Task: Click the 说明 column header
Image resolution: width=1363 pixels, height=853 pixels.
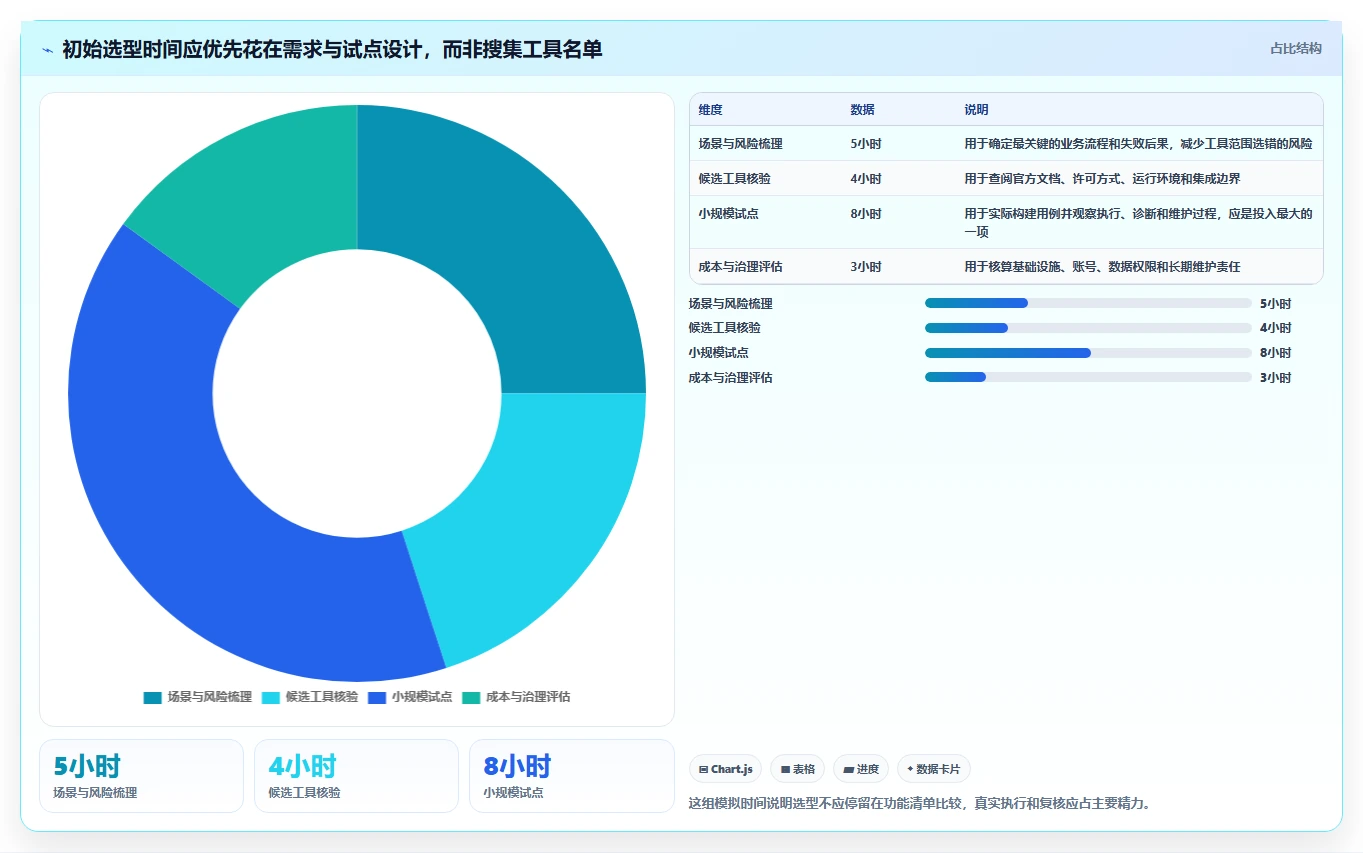Action: pyautogui.click(x=977, y=110)
